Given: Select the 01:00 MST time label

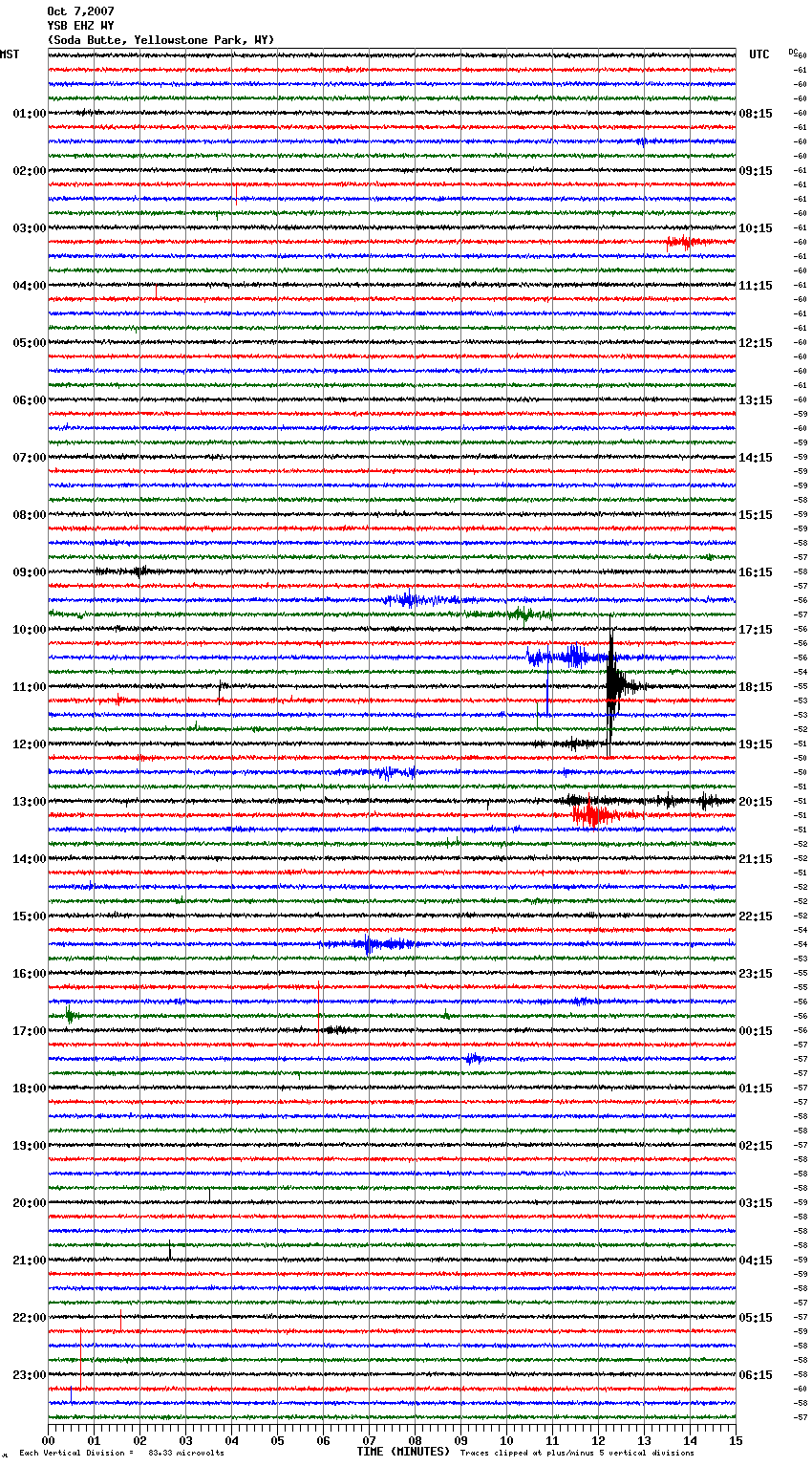Looking at the screenshot, I should tap(29, 114).
